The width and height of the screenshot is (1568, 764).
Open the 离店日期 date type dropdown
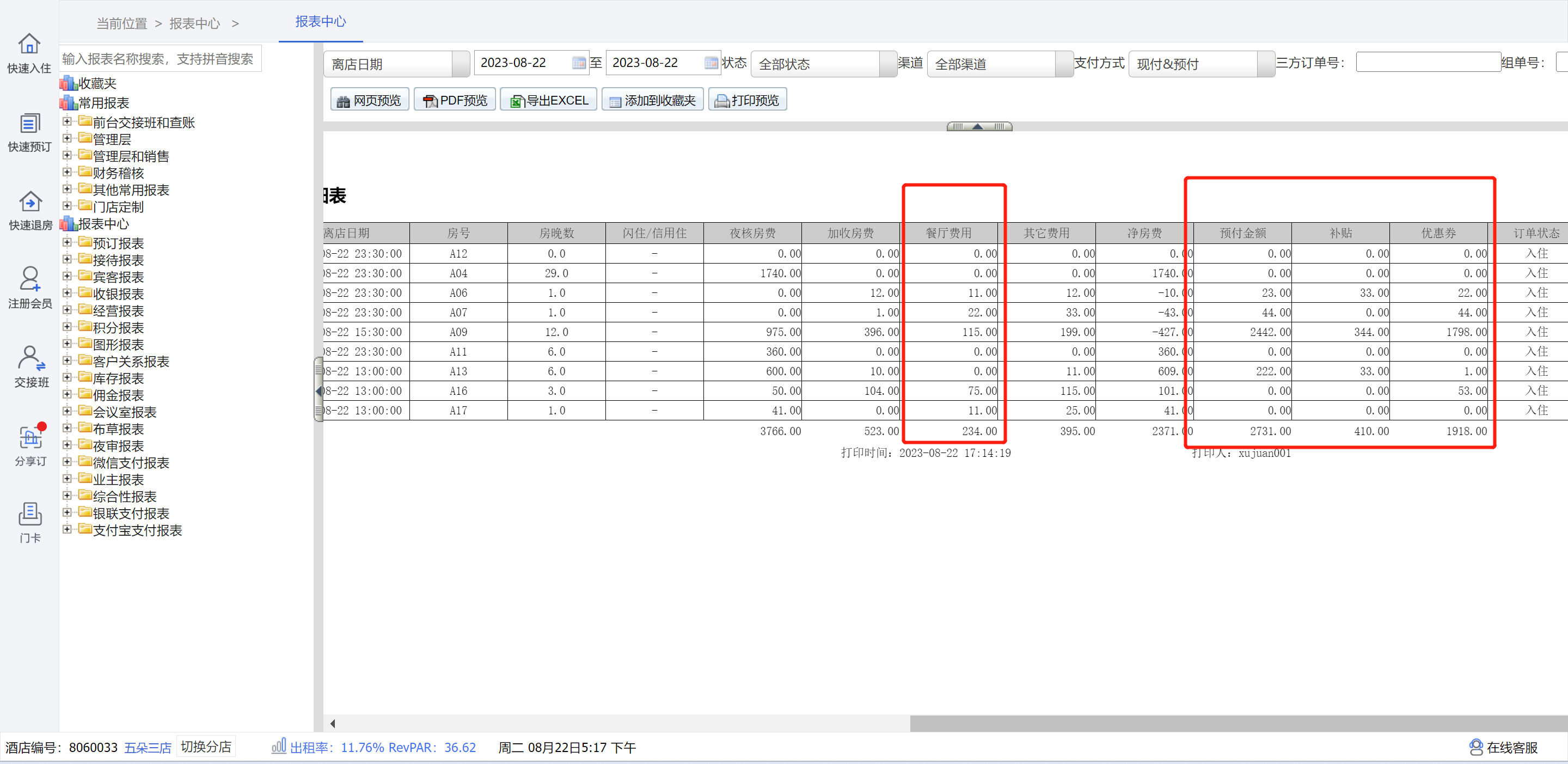tap(396, 64)
